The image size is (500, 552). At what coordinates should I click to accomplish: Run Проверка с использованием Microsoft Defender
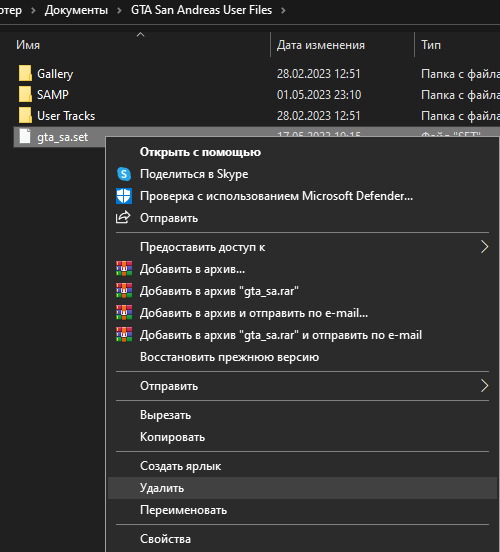coord(302,196)
